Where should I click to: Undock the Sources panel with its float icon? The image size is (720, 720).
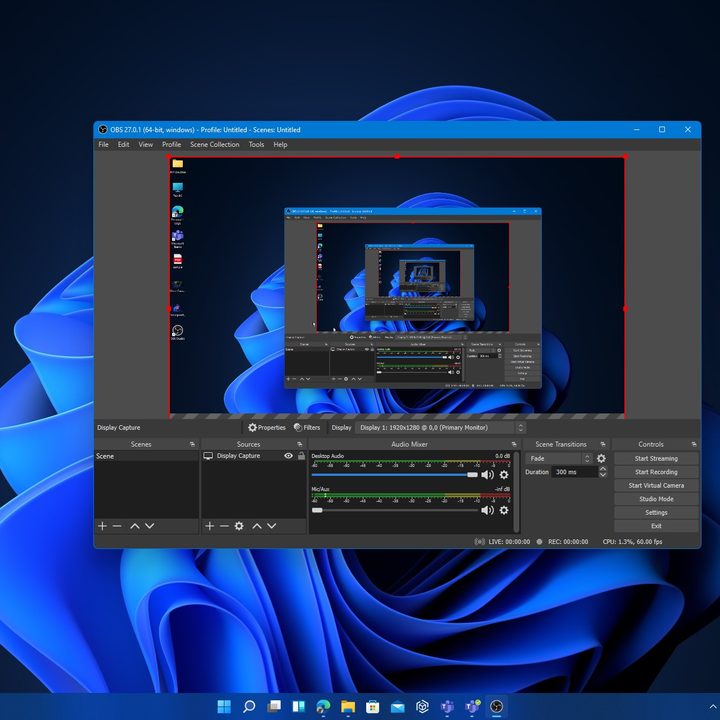coord(299,444)
